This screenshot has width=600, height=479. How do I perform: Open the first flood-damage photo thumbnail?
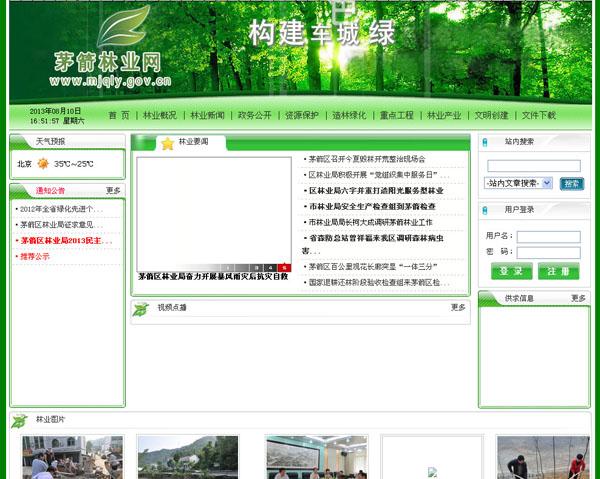[73, 457]
